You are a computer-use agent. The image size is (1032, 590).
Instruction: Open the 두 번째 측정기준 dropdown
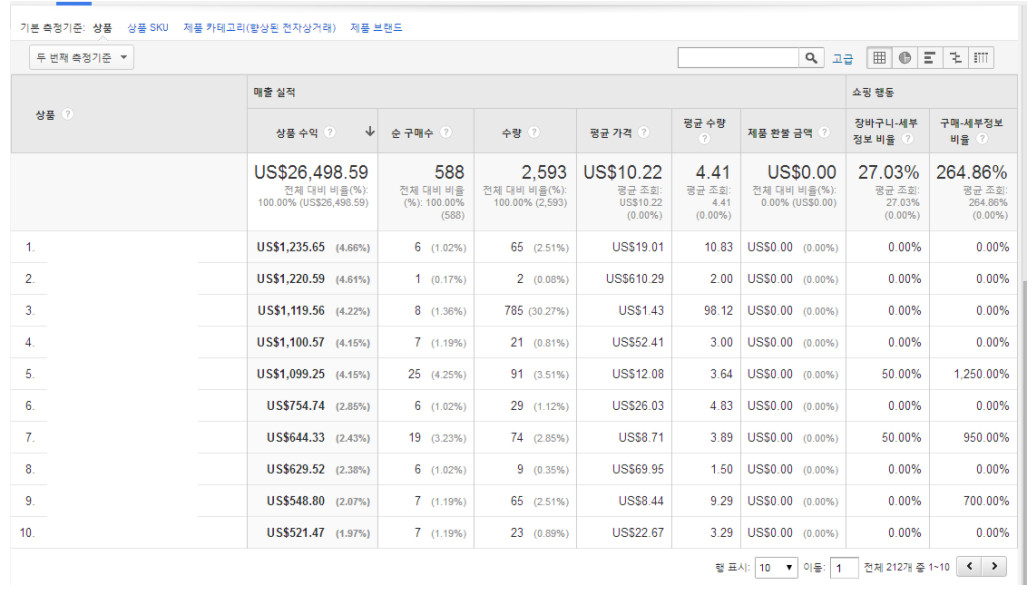point(81,57)
